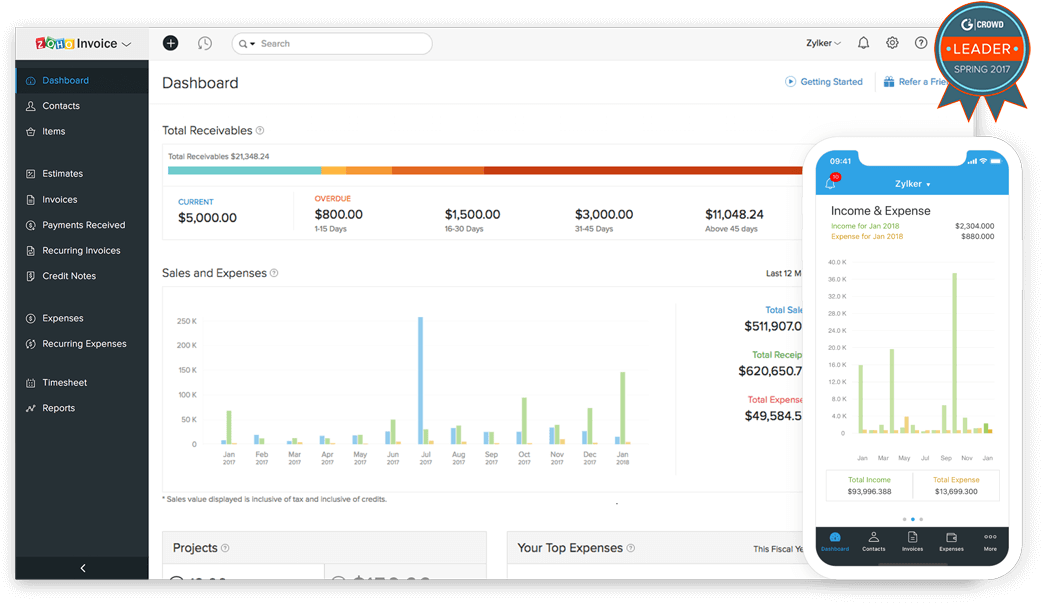
Task: Click the Contacts person icon in sidebar
Action: (x=31, y=106)
